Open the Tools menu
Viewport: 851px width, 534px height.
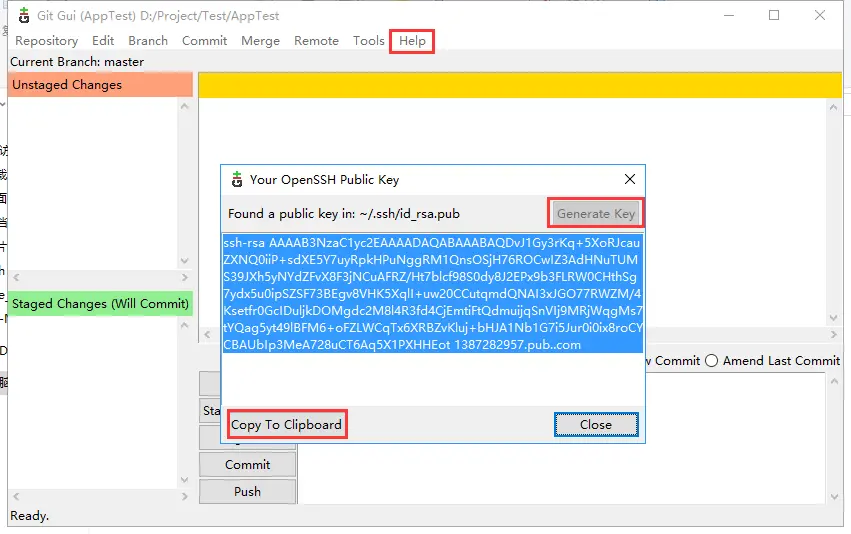(369, 41)
